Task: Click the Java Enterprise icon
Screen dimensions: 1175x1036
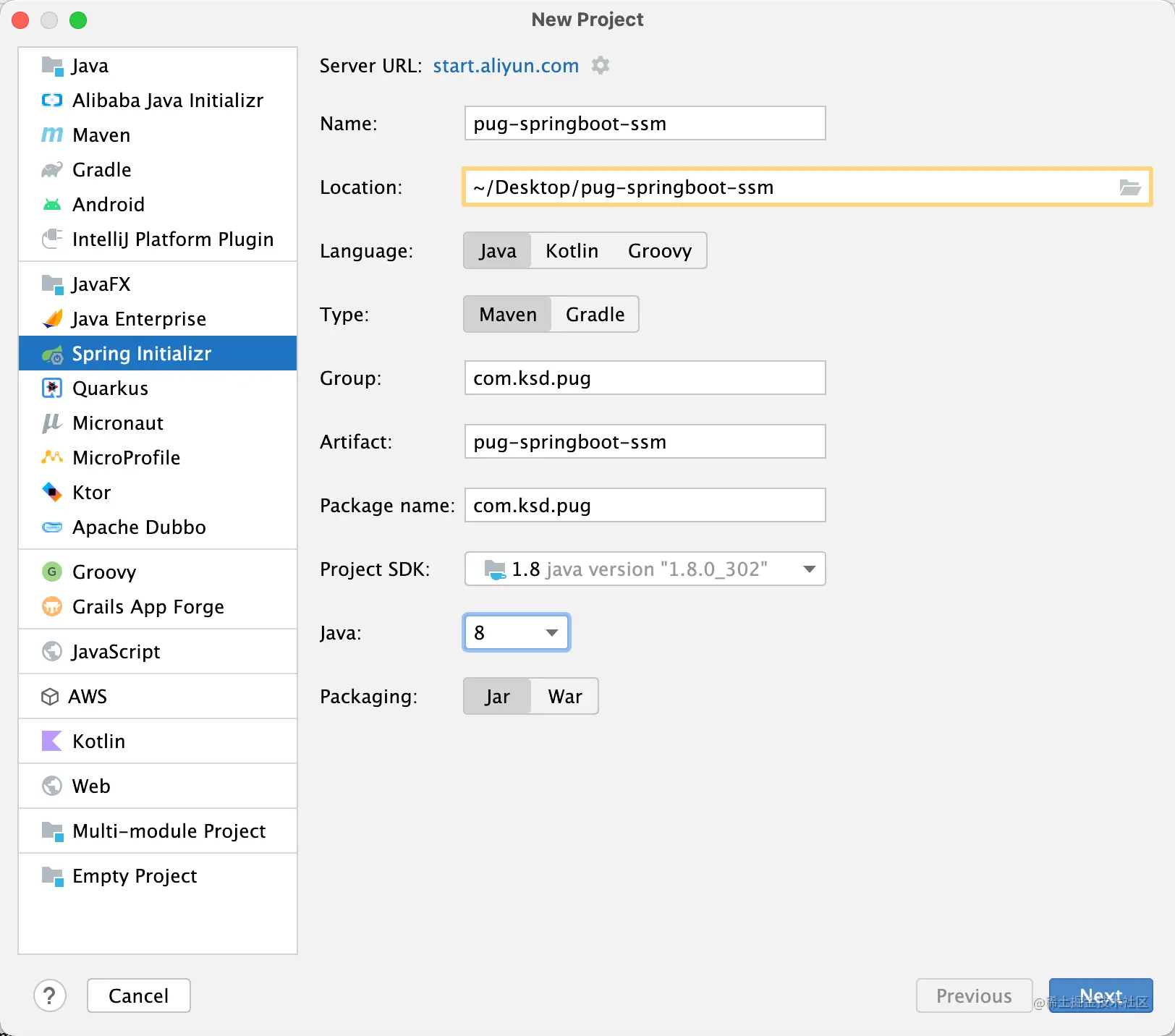Action: 52,319
